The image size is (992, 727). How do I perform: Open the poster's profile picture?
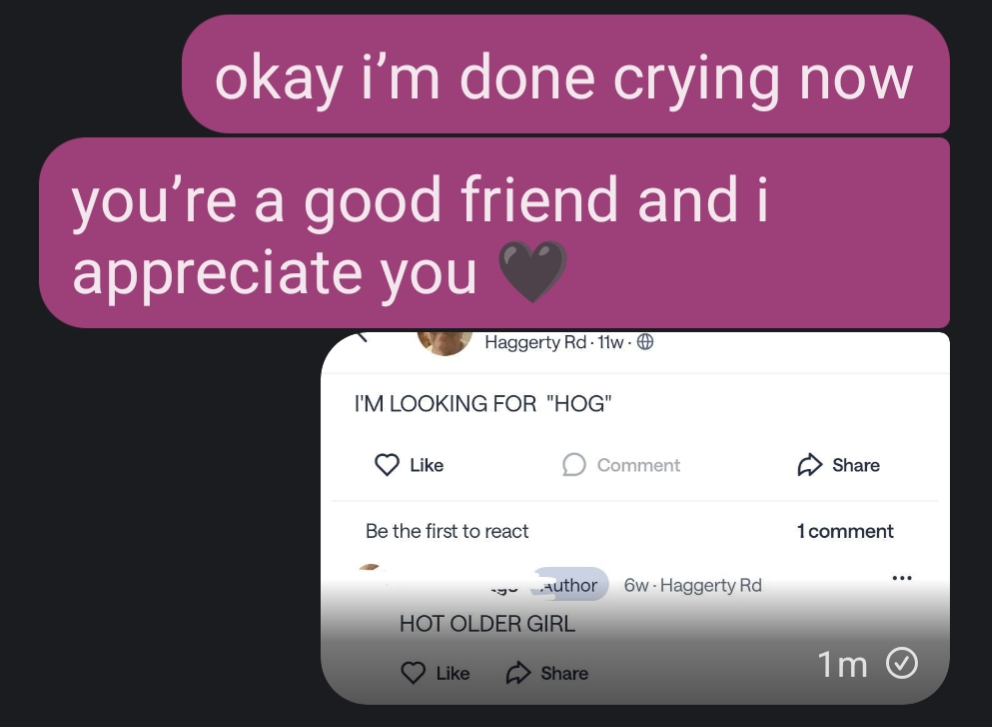tap(444, 343)
